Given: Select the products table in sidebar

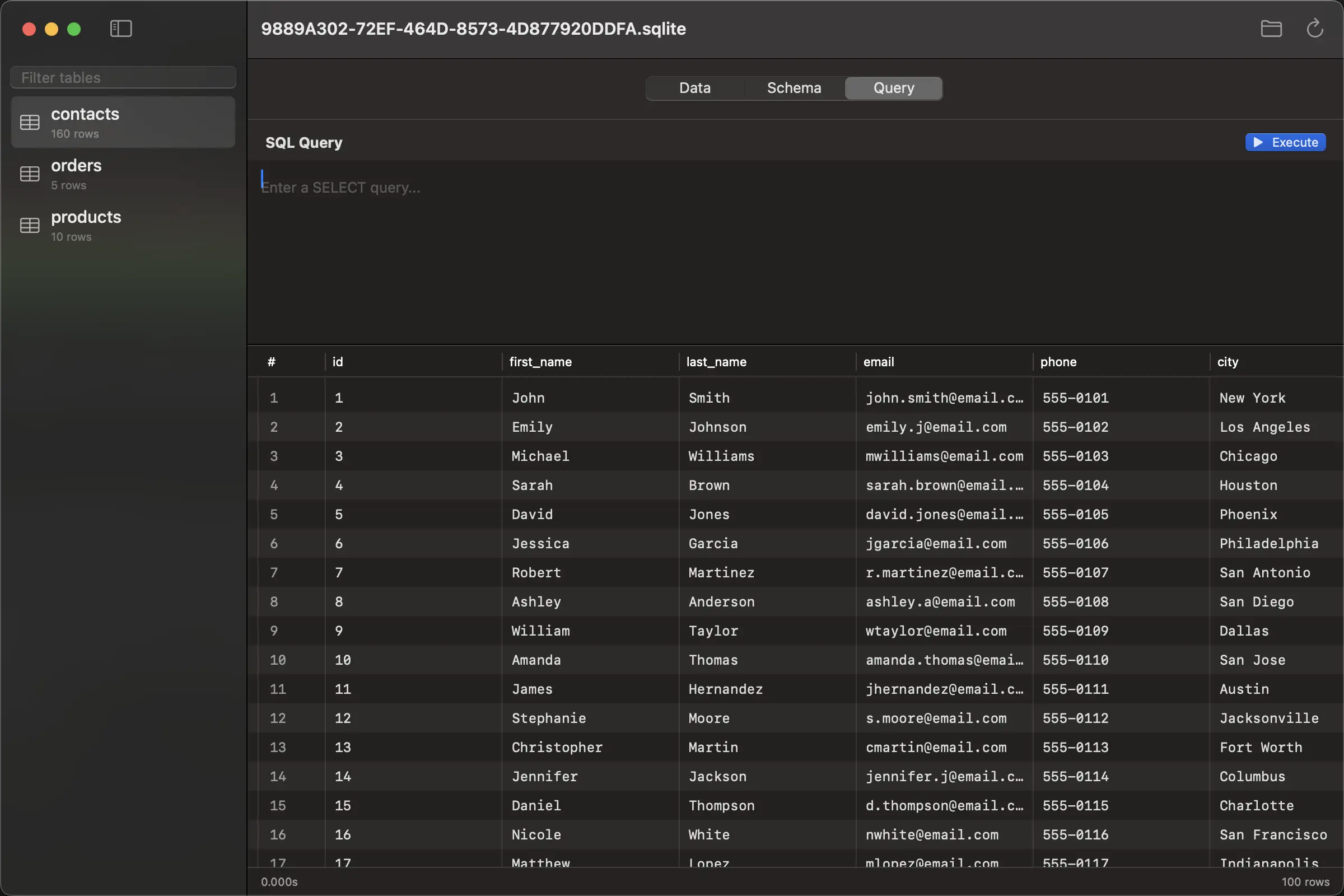Looking at the screenshot, I should click(x=123, y=225).
